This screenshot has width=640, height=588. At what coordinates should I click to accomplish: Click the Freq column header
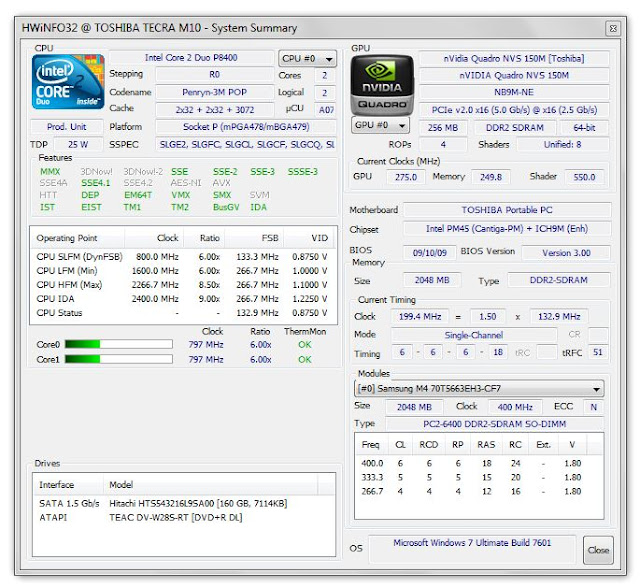[371, 445]
